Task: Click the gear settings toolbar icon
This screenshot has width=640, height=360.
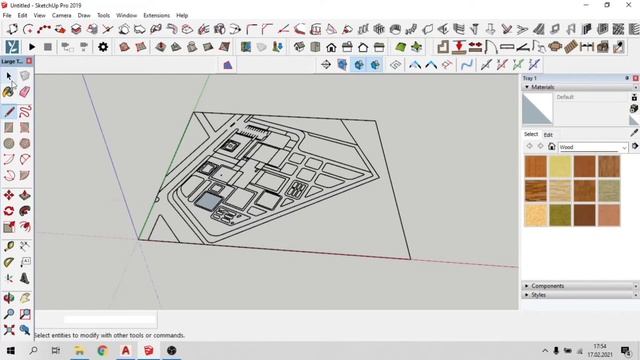Action: point(103,47)
